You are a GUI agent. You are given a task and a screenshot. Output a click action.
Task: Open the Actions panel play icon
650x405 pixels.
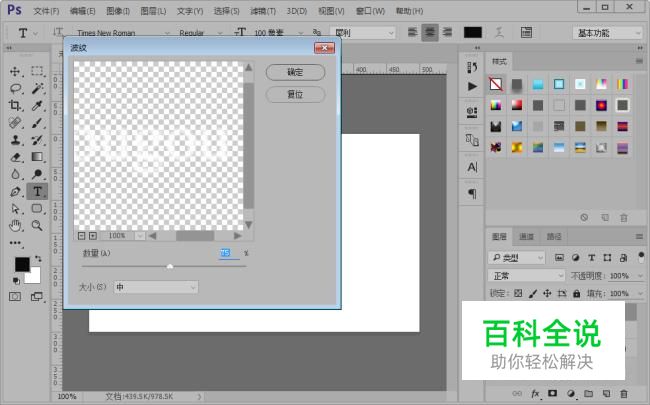pos(472,86)
